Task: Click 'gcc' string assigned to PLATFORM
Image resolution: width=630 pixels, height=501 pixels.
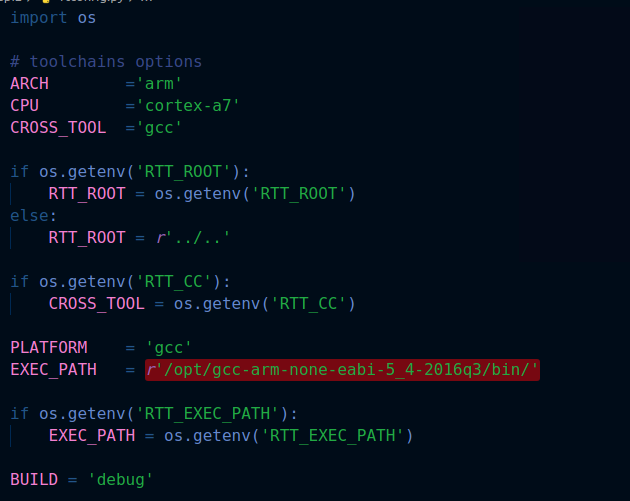Action: coord(168,347)
